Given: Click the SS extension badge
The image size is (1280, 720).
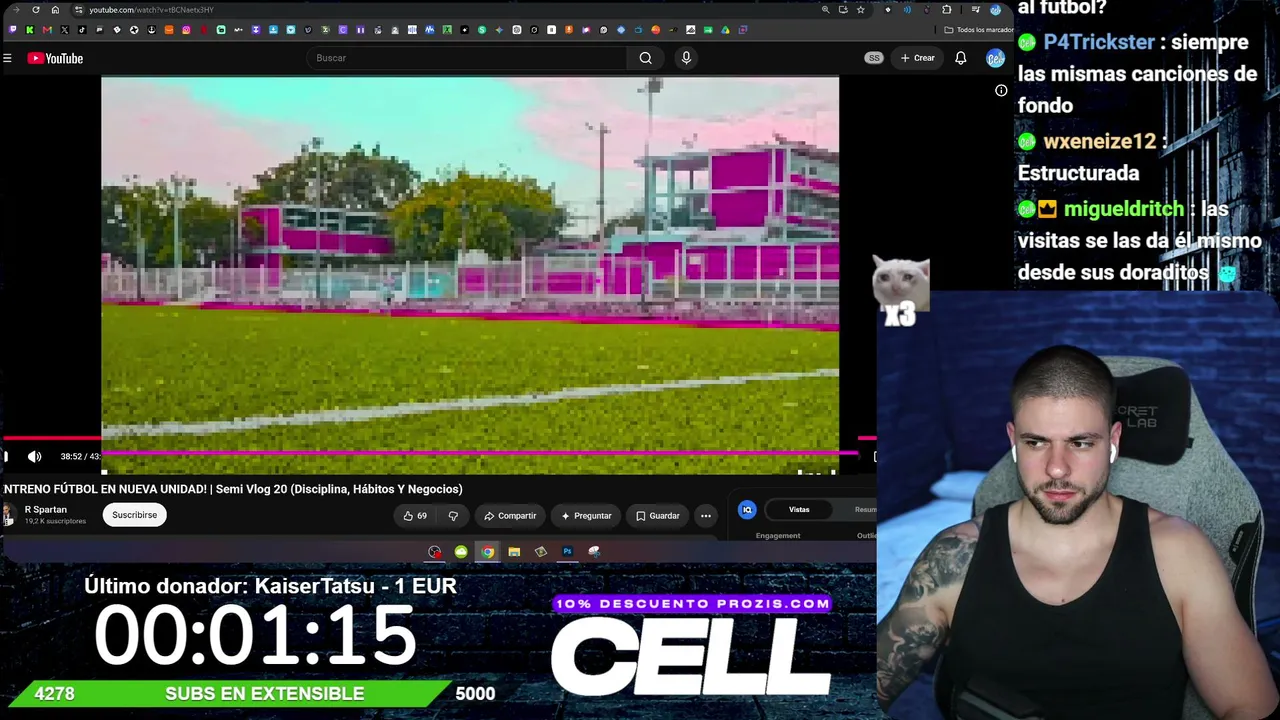Looking at the screenshot, I should pyautogui.click(x=874, y=58).
